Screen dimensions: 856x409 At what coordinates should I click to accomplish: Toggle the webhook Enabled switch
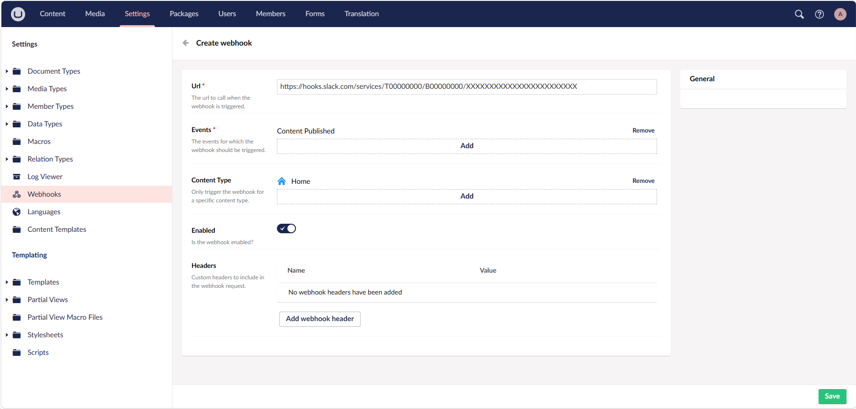[x=287, y=229]
